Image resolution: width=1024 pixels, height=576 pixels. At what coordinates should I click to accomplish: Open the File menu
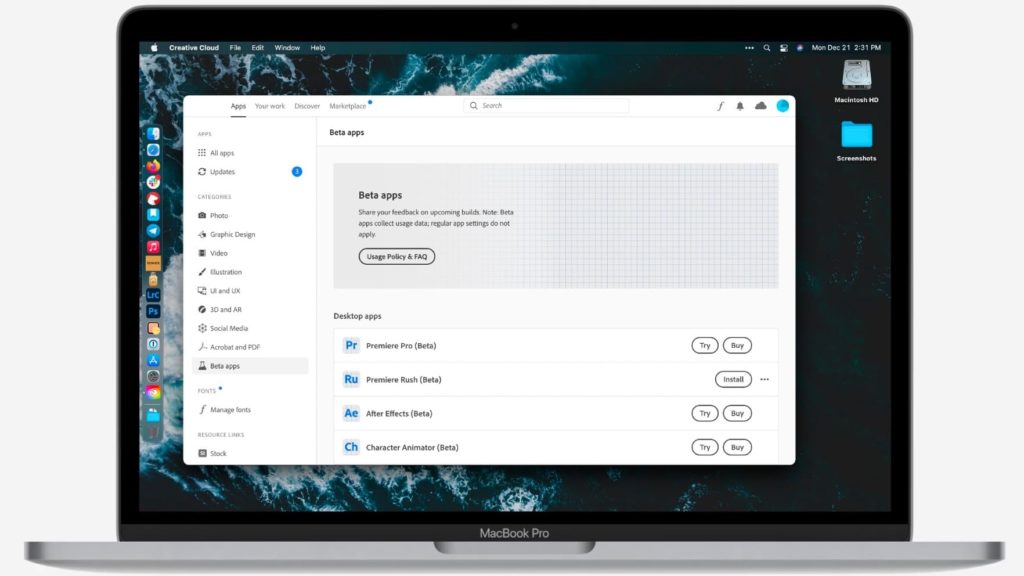(235, 48)
